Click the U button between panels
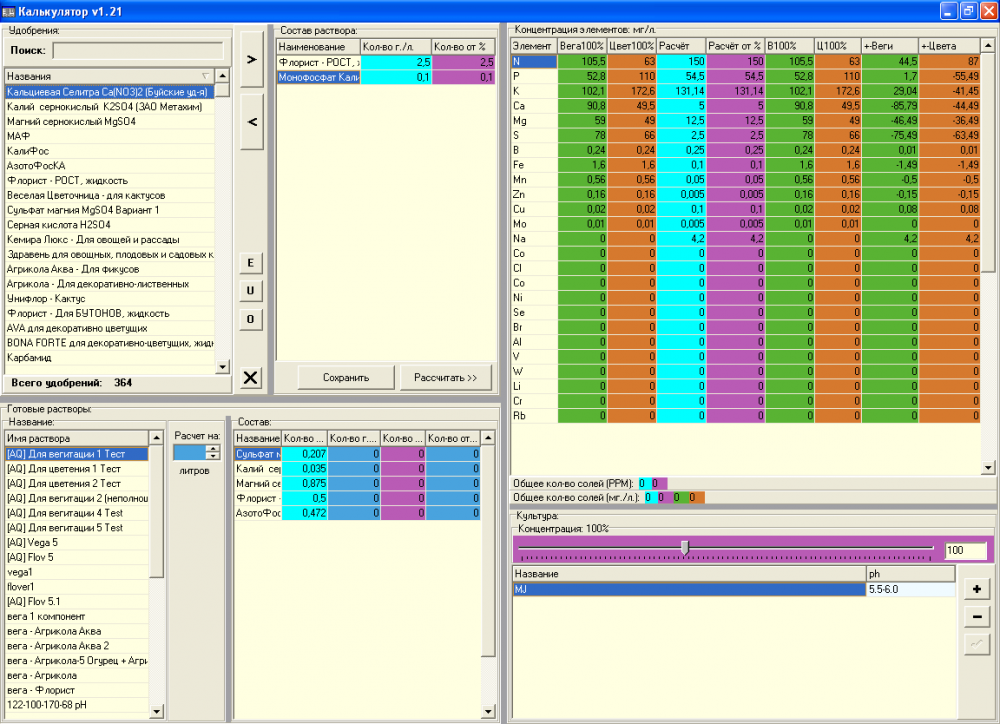The height and width of the screenshot is (724, 1000). [251, 291]
